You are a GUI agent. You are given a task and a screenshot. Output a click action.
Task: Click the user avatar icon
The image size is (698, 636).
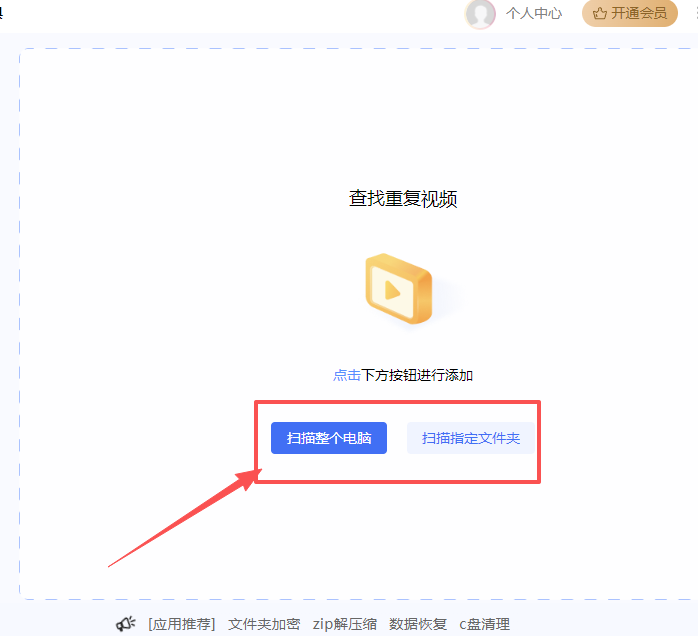480,14
